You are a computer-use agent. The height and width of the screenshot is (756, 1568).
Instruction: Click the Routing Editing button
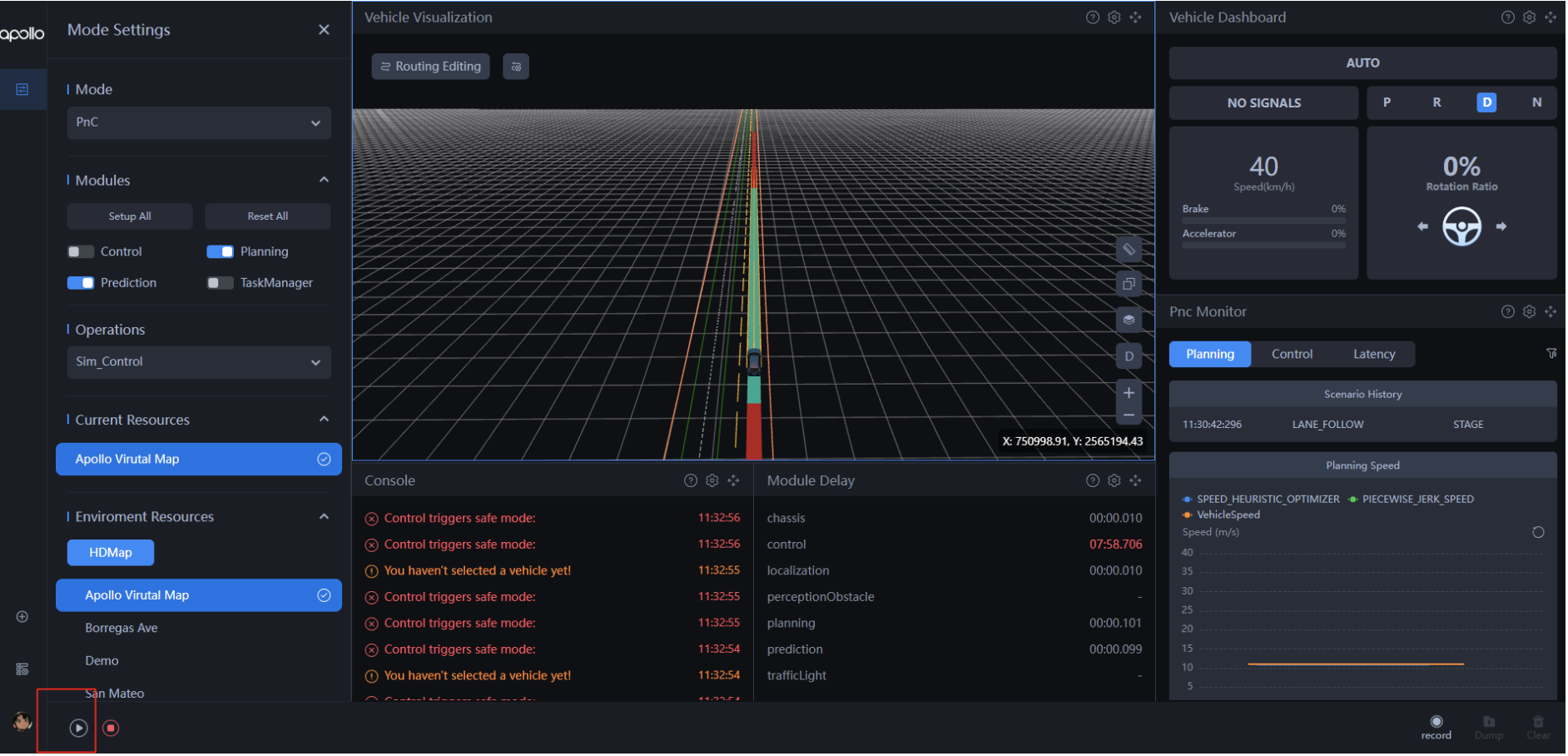click(431, 67)
